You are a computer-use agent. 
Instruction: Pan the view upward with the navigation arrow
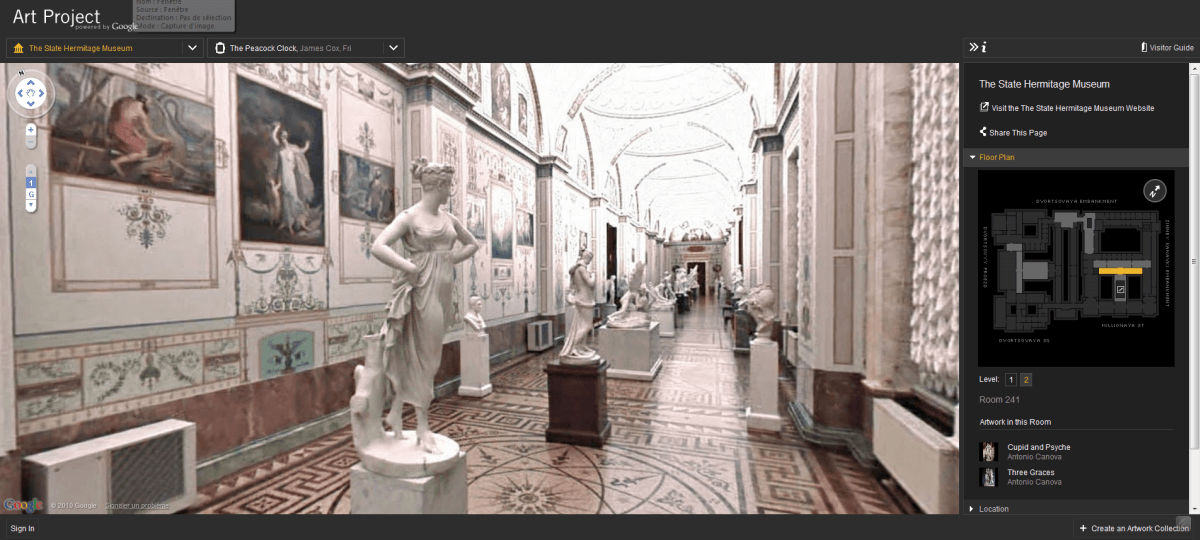tap(31, 82)
